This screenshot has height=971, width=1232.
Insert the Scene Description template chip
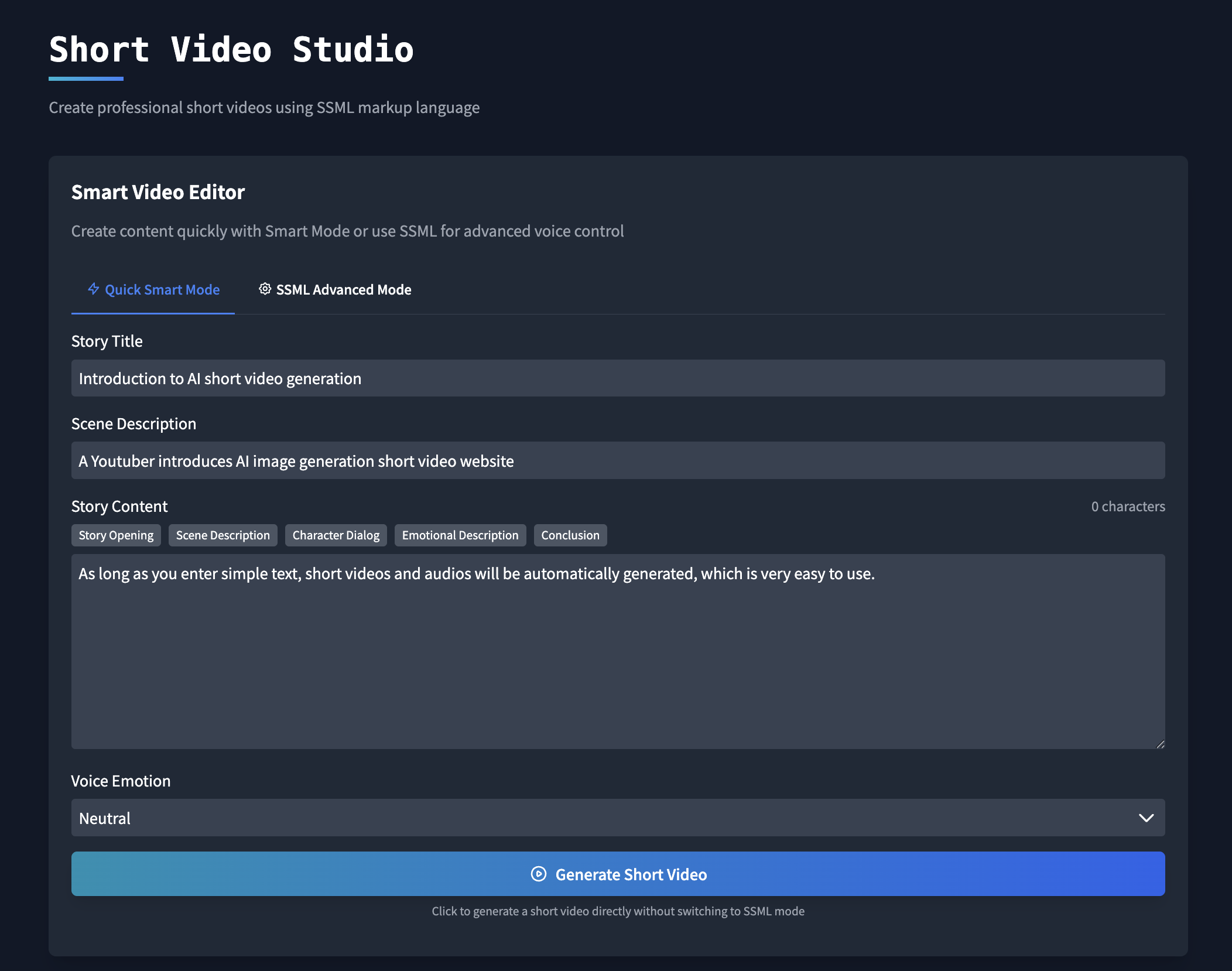tap(223, 535)
